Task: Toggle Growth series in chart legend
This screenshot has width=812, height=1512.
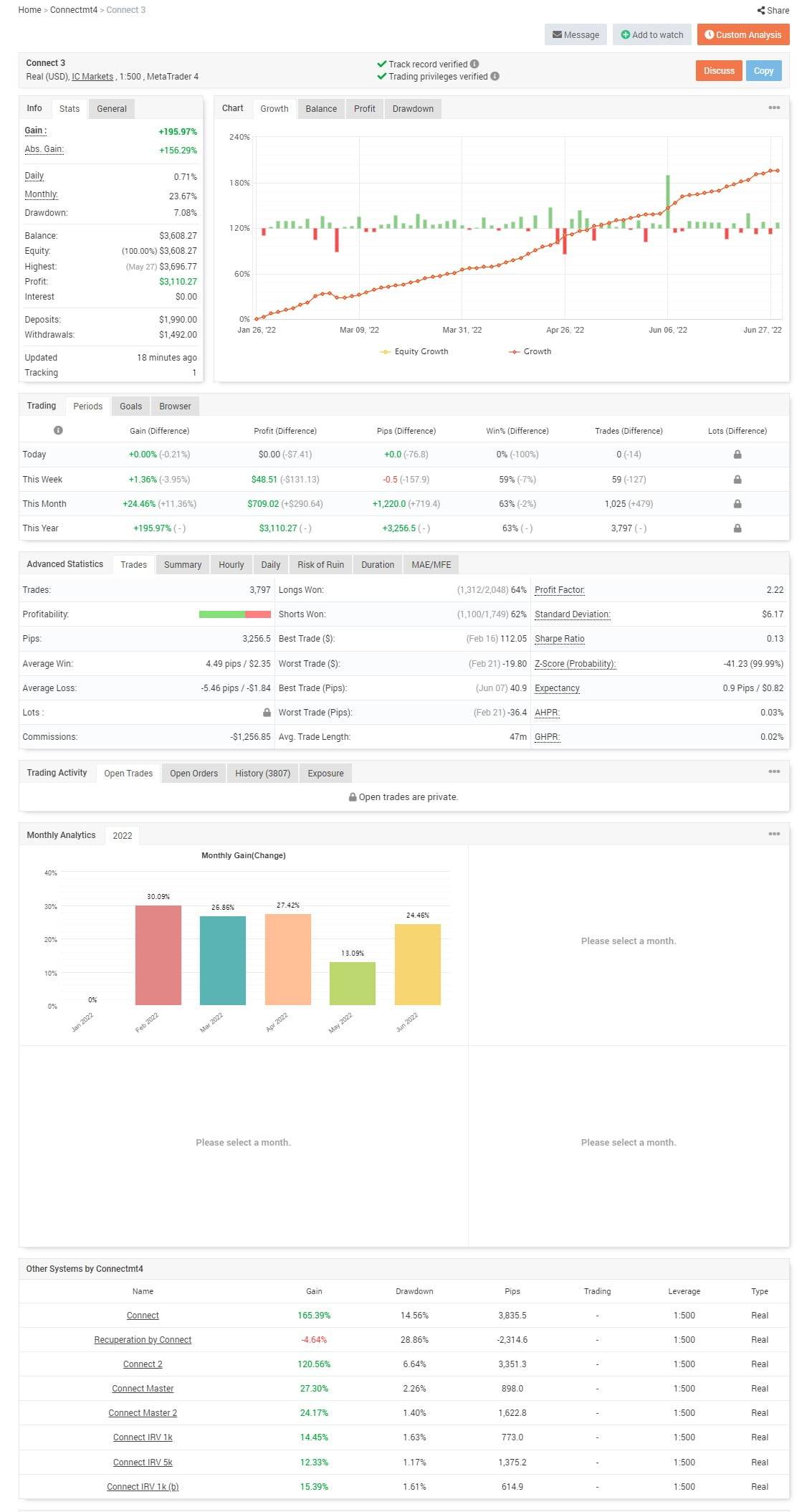Action: [530, 351]
